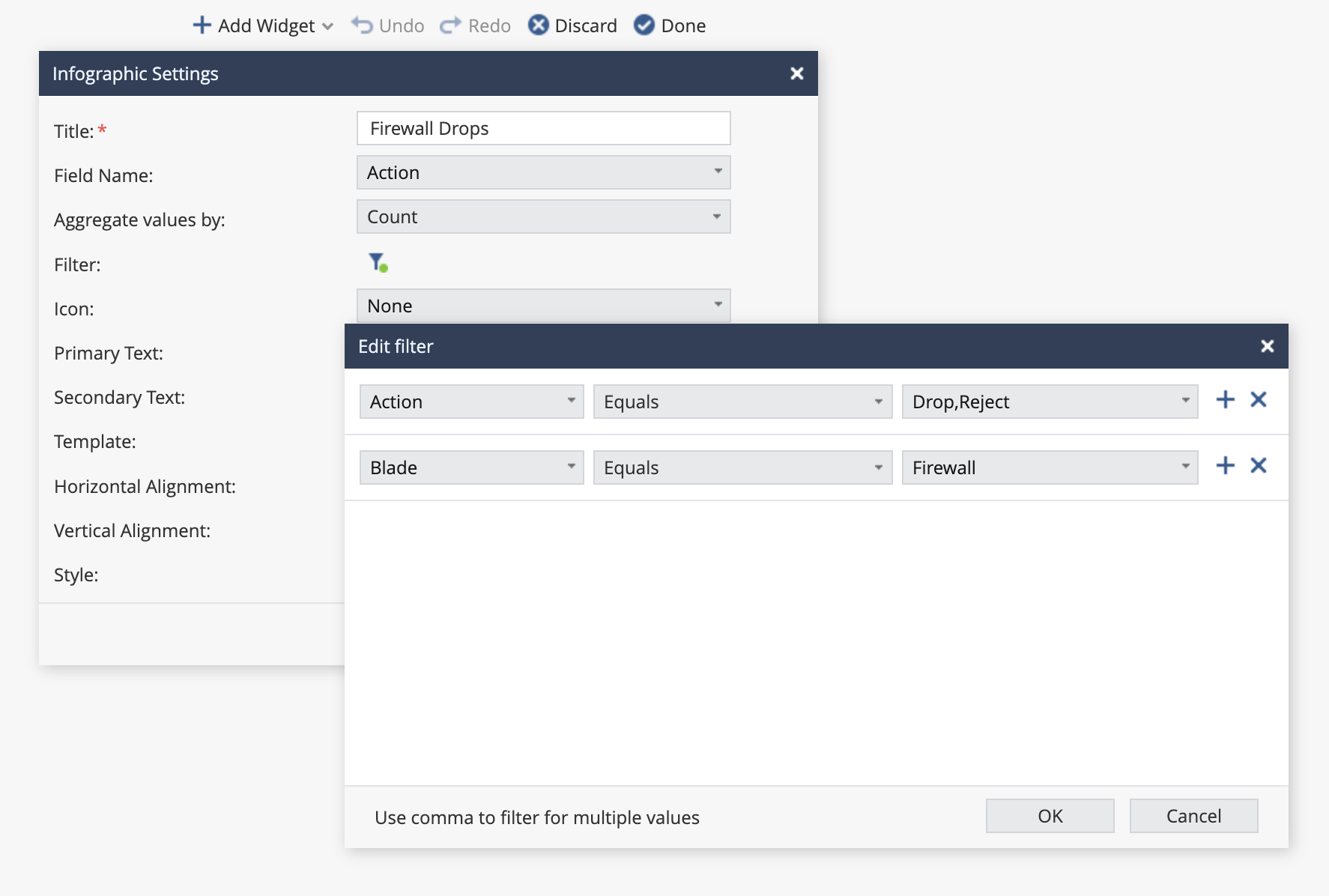This screenshot has width=1329, height=896.
Task: Open the Equals operator dropdown in the Action row
Action: 742,402
